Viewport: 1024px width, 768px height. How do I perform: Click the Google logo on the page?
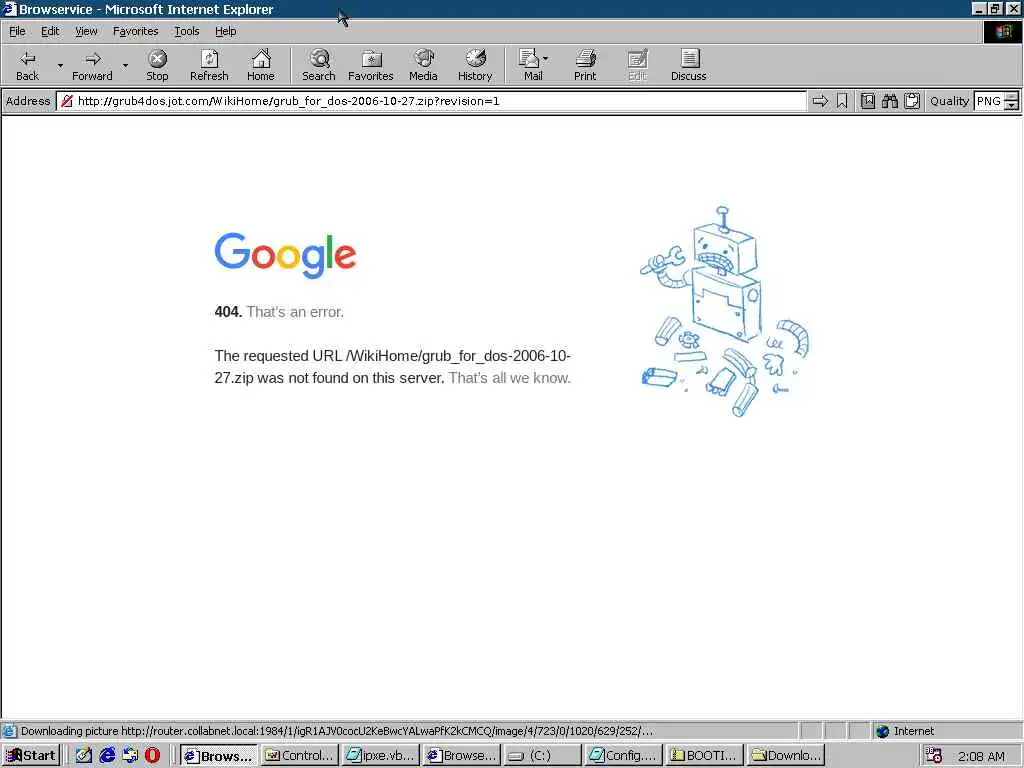pyautogui.click(x=285, y=255)
